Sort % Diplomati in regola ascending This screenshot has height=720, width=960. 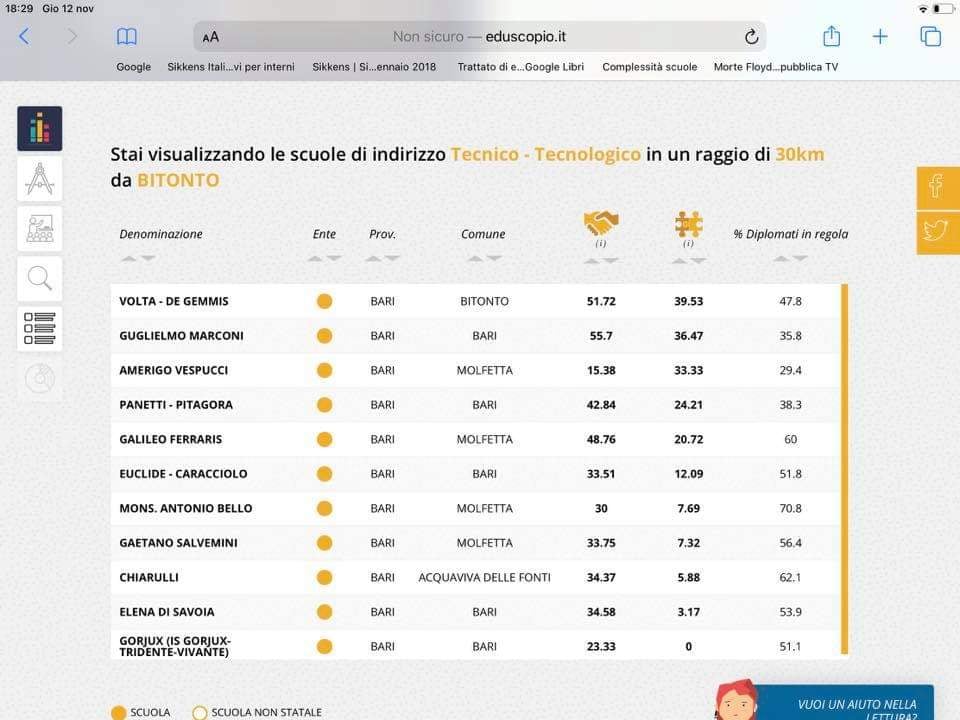pos(781,258)
